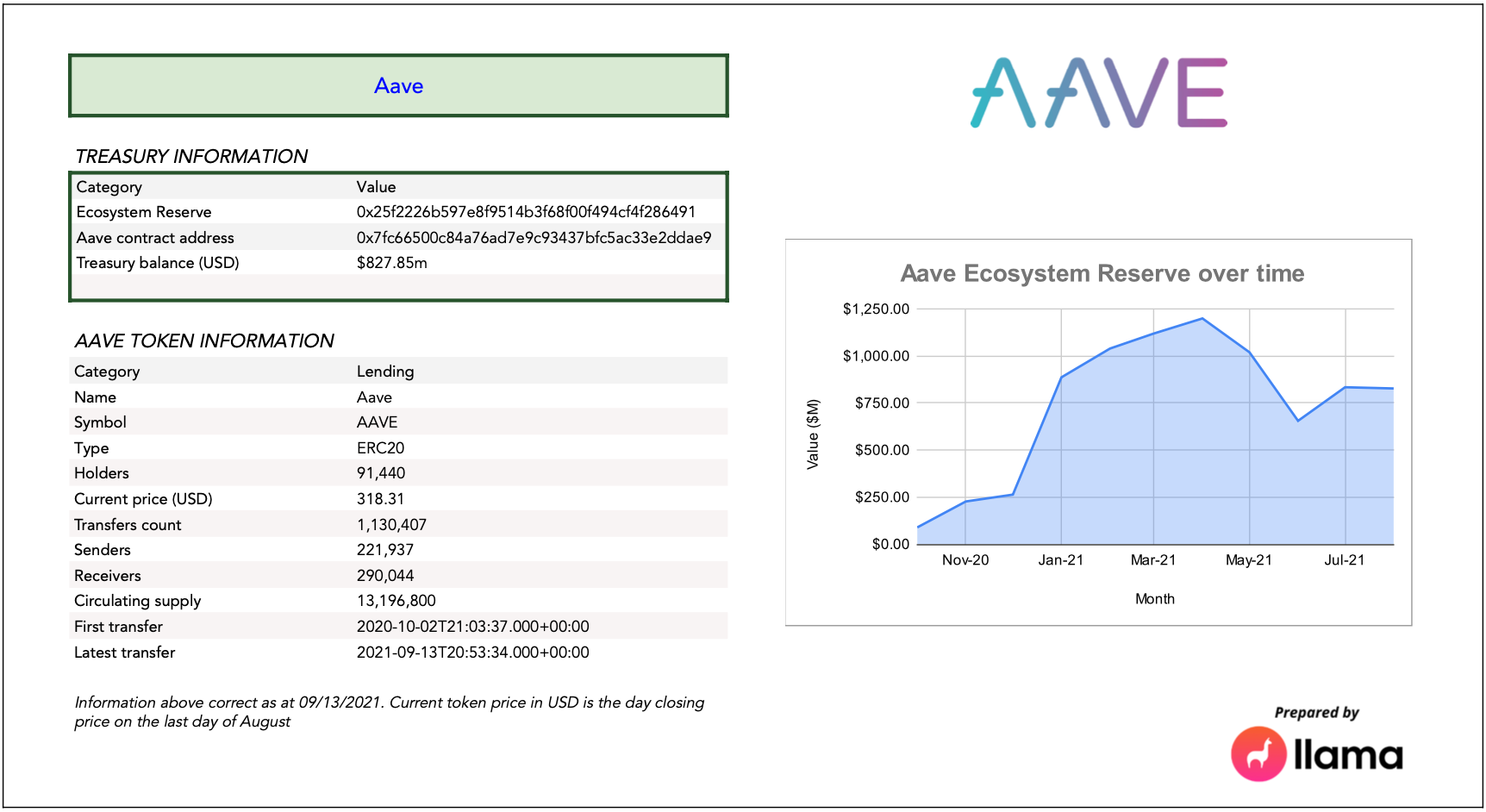
Task: Click the Ecosystem Reserve address 0x25f2226b…
Action: [x=526, y=212]
